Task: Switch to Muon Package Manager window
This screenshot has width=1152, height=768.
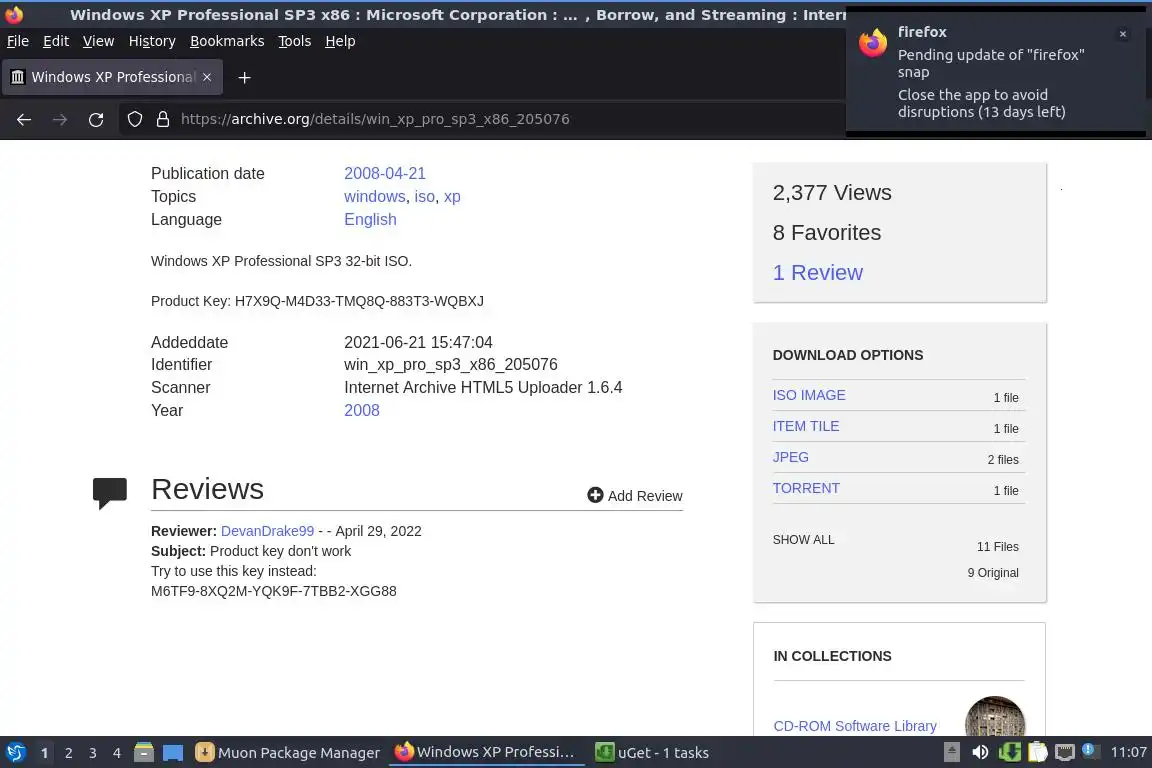Action: point(287,753)
